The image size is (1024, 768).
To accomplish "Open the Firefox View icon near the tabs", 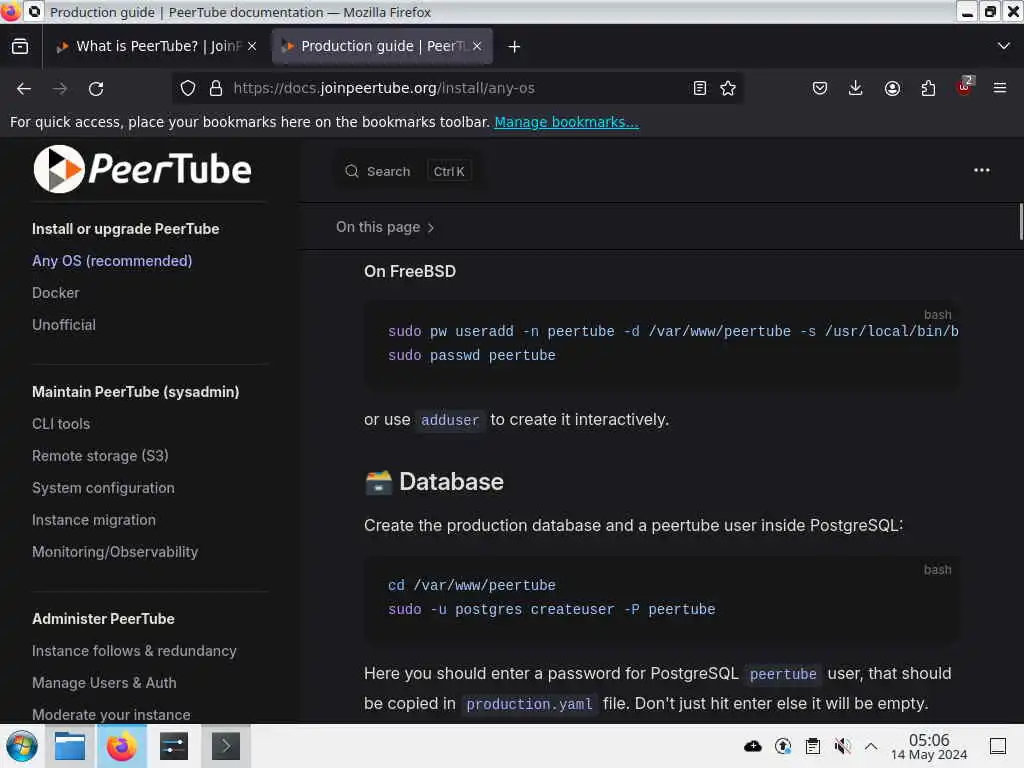I will [x=20, y=46].
